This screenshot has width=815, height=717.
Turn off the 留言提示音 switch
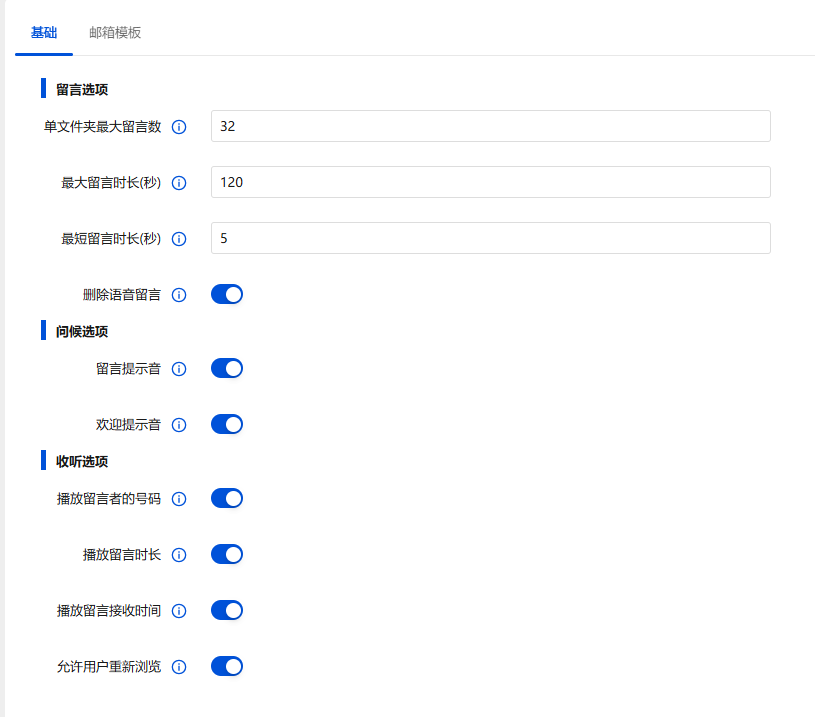227,368
